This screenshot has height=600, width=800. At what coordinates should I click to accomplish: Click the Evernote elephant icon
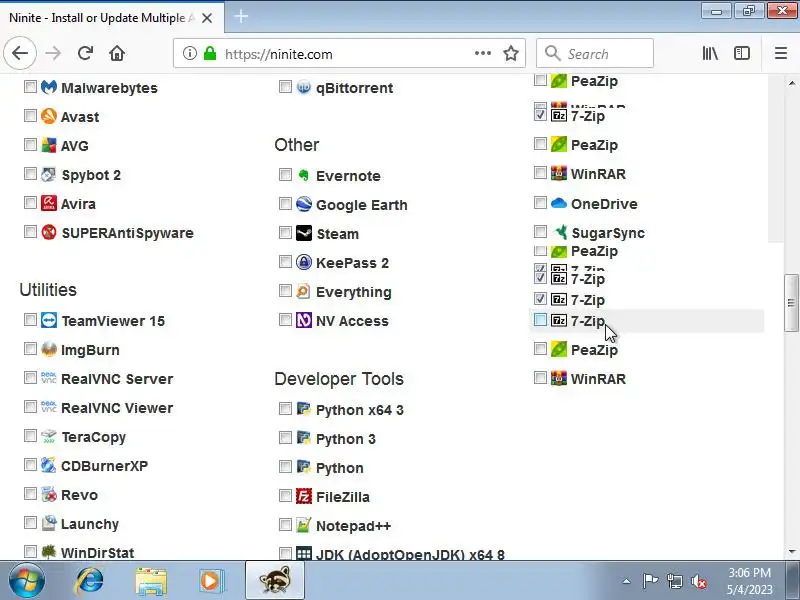304,176
